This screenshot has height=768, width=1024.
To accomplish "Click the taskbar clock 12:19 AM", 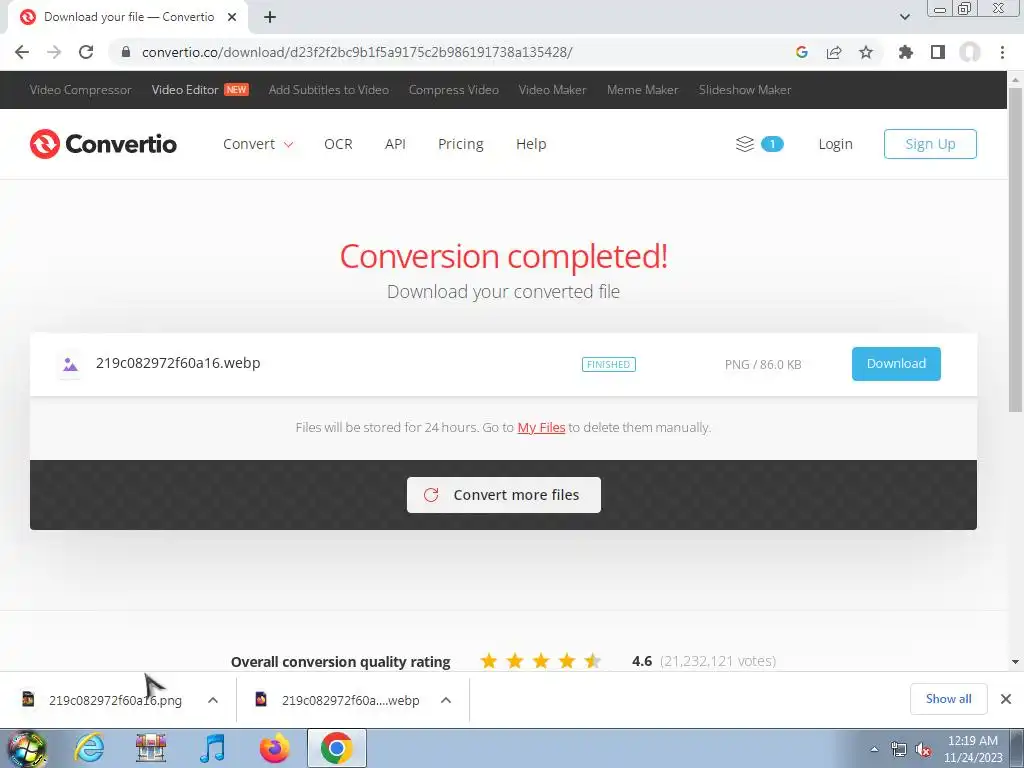I will pyautogui.click(x=972, y=741).
